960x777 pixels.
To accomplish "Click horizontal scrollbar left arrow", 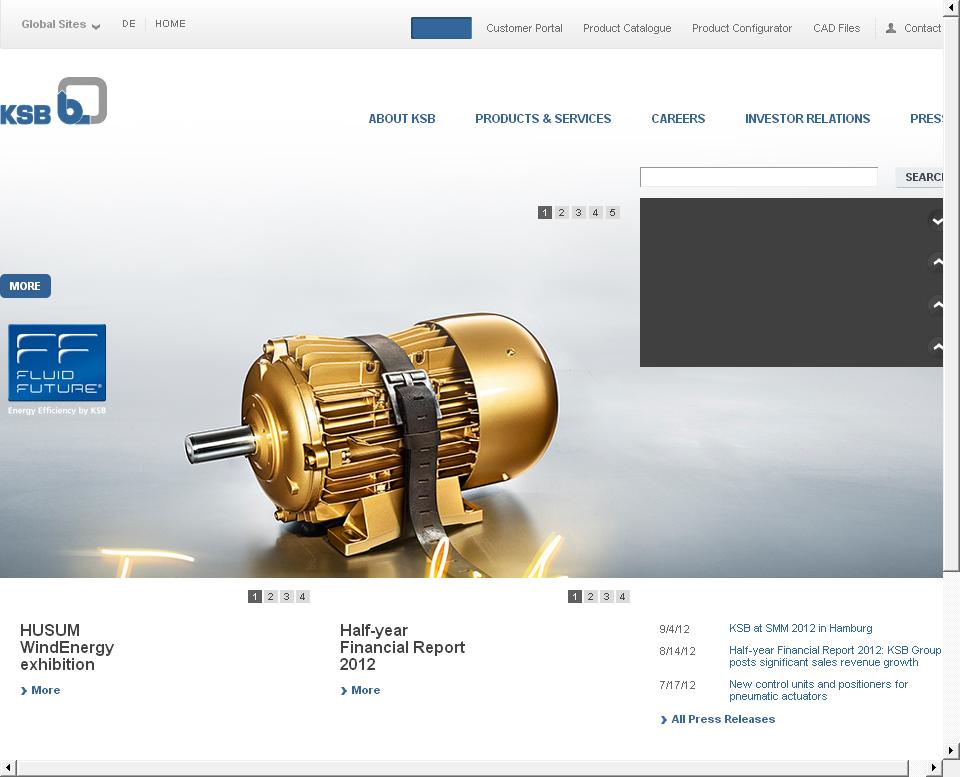I will (8, 767).
